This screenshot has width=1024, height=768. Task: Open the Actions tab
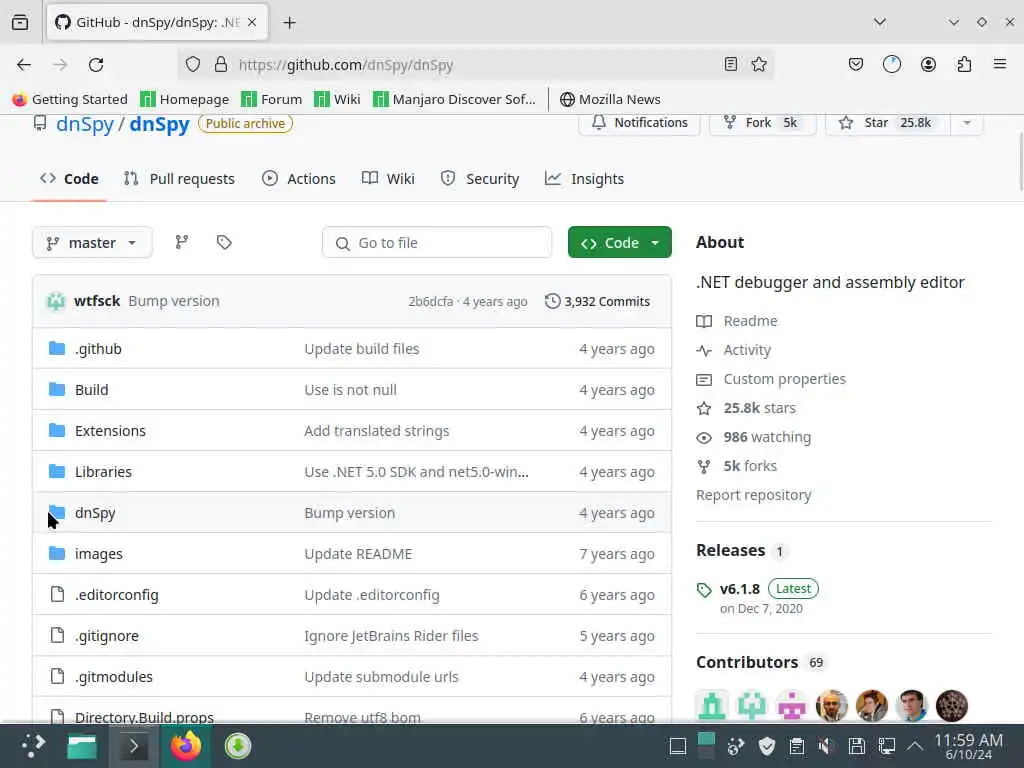[x=298, y=179]
